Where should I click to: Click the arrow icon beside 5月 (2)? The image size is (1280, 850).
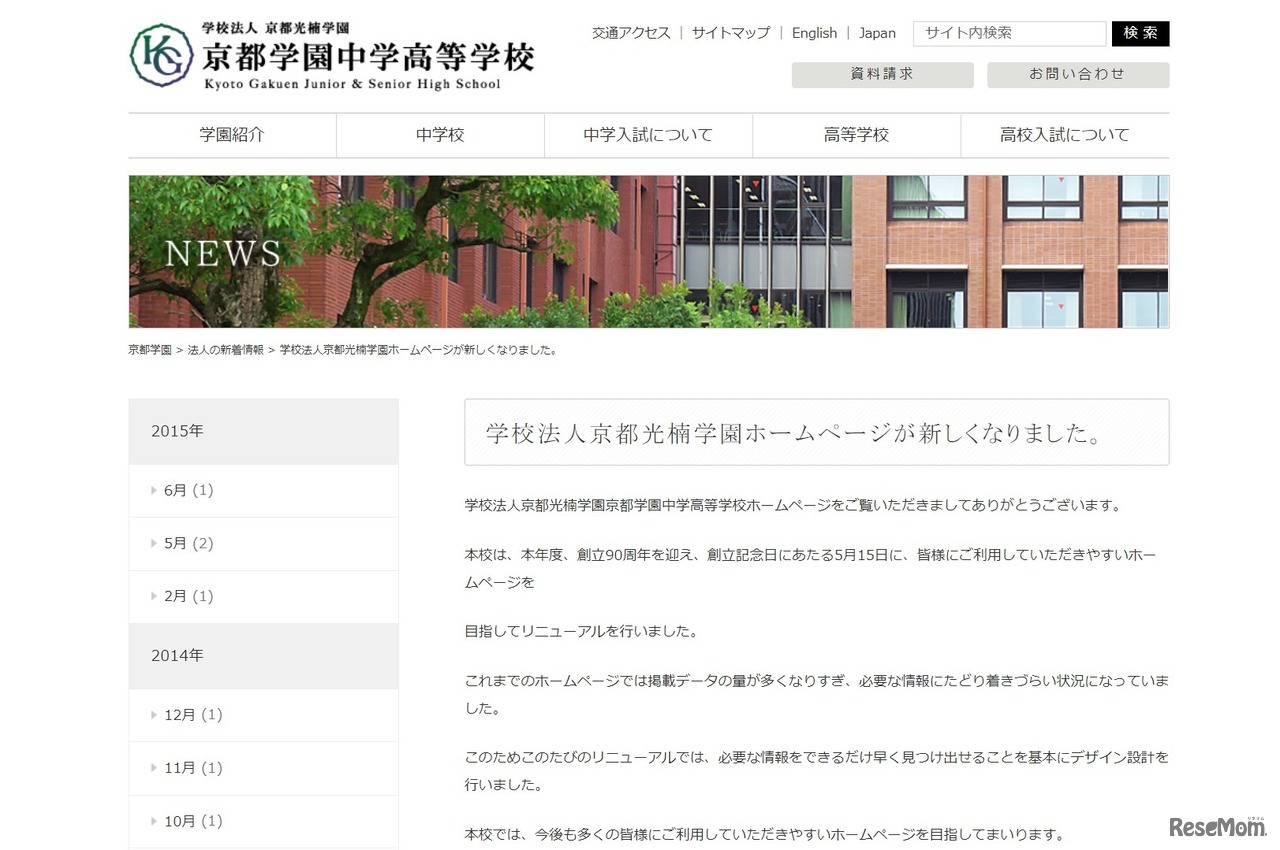[156, 543]
